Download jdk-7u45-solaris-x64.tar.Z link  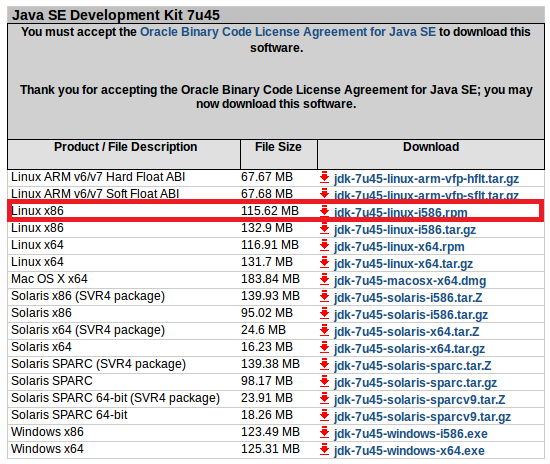tap(407, 332)
